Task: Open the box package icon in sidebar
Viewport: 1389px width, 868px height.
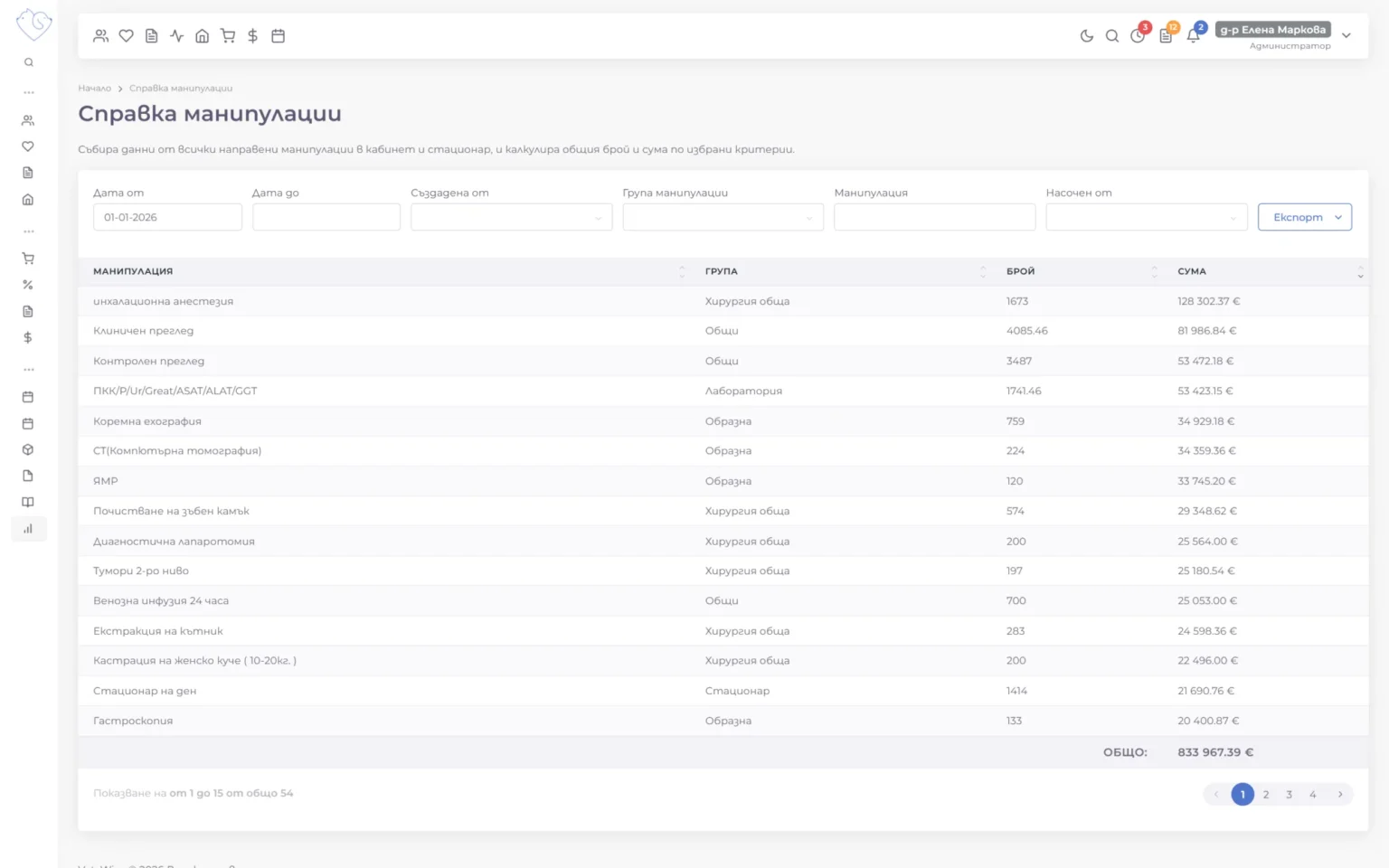Action: tap(28, 449)
